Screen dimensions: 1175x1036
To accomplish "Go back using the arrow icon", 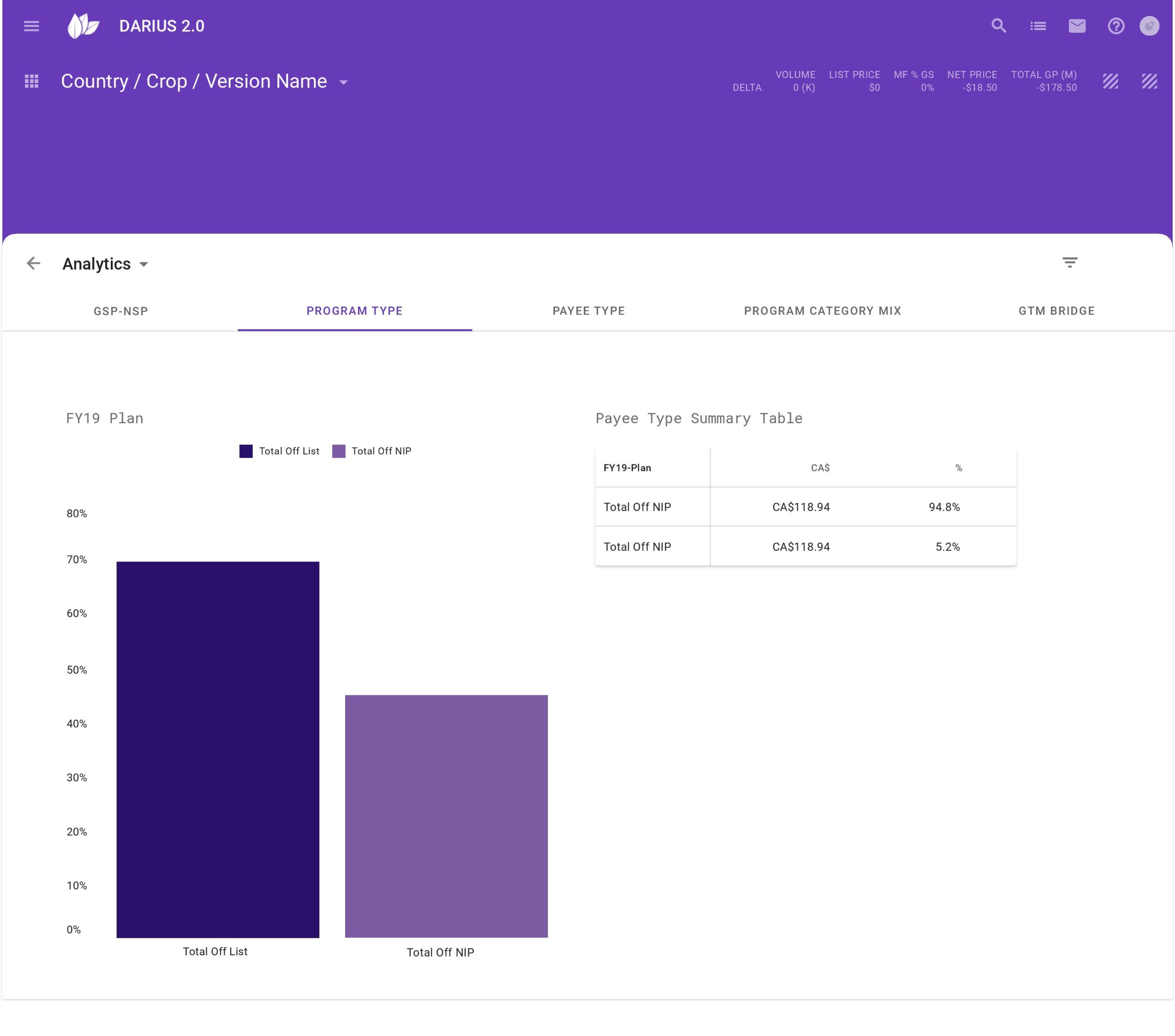I will pos(34,263).
